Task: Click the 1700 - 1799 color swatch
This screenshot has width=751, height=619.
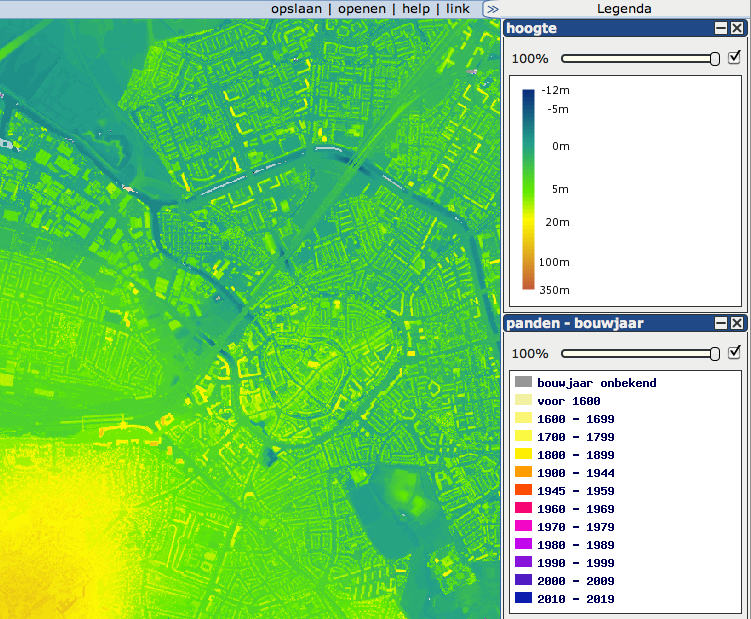Action: pyautogui.click(x=523, y=436)
